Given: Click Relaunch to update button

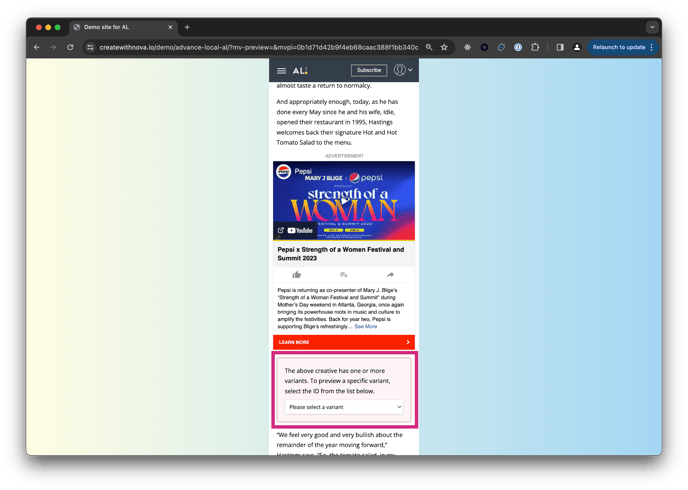Looking at the screenshot, I should [x=620, y=47].
